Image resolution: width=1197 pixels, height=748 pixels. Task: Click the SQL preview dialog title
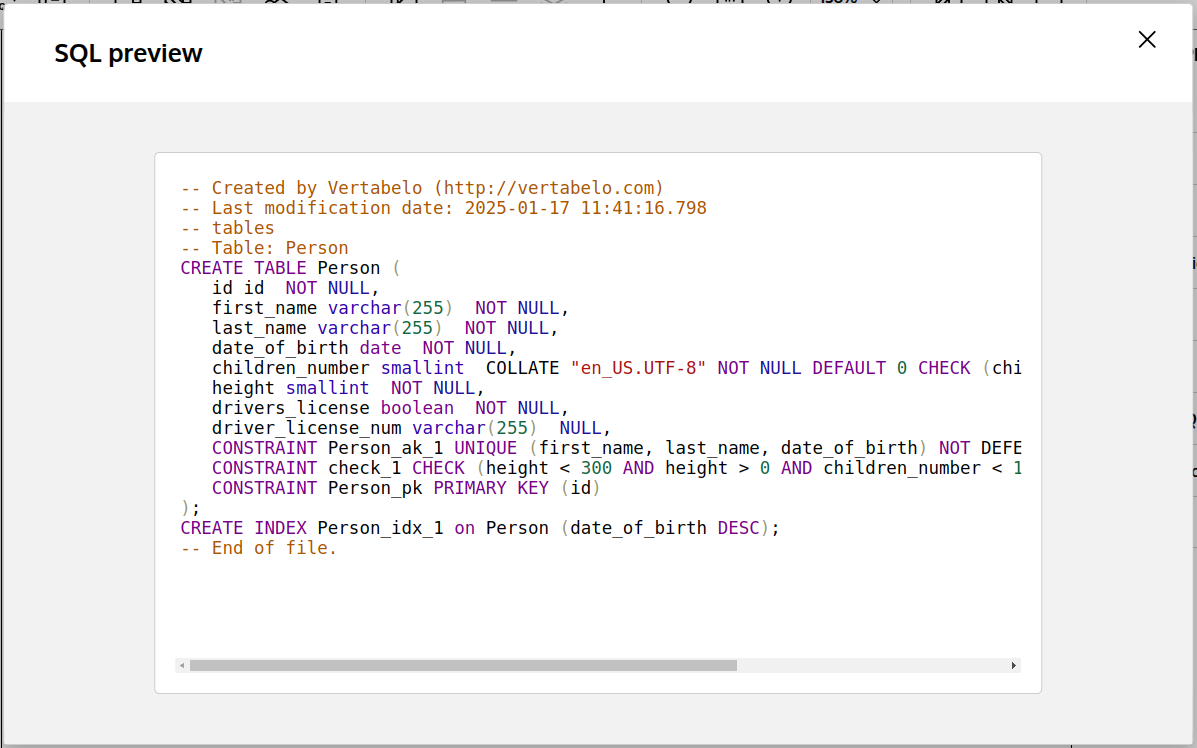128,54
